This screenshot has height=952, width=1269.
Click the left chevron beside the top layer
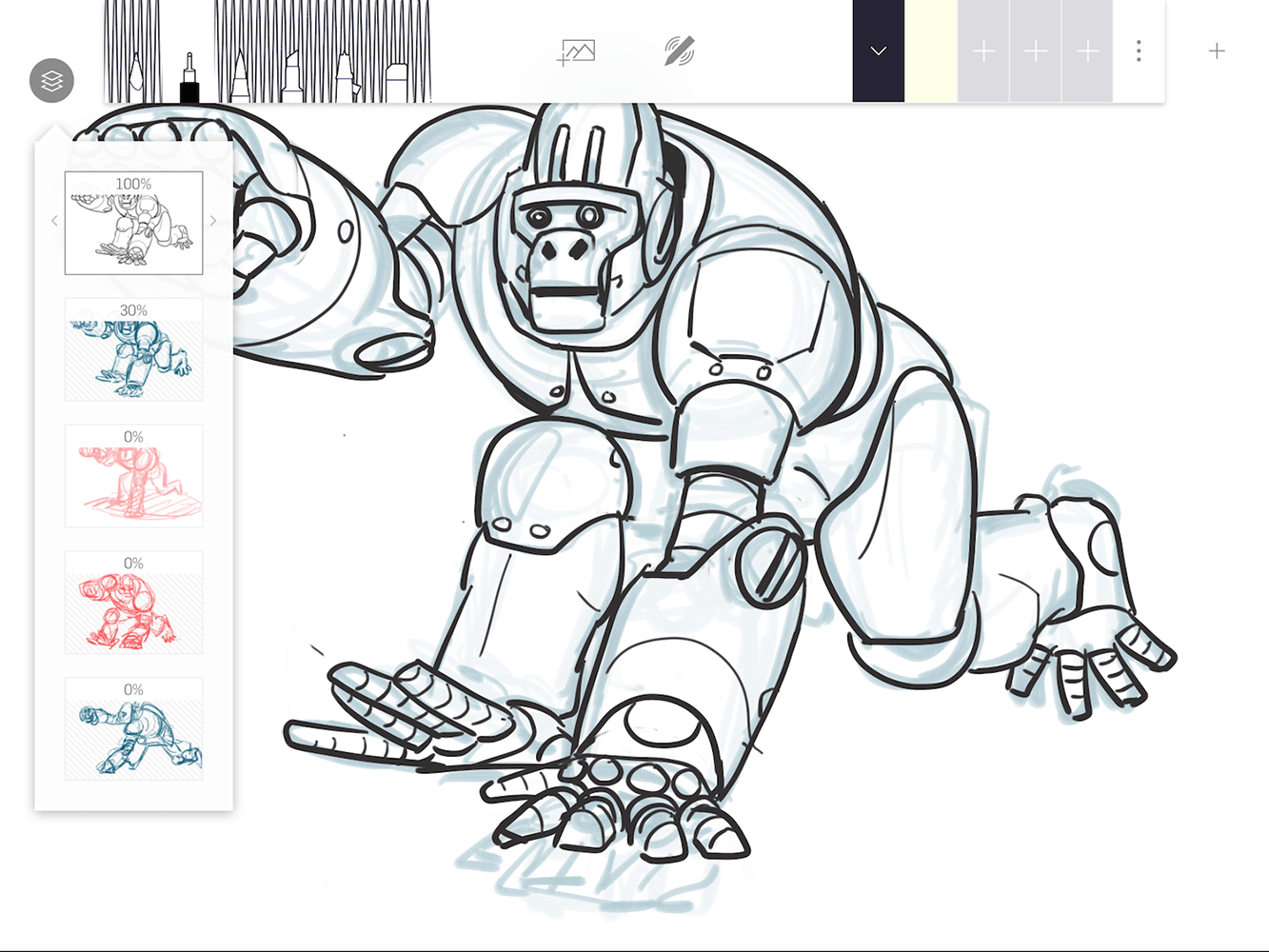tap(54, 221)
